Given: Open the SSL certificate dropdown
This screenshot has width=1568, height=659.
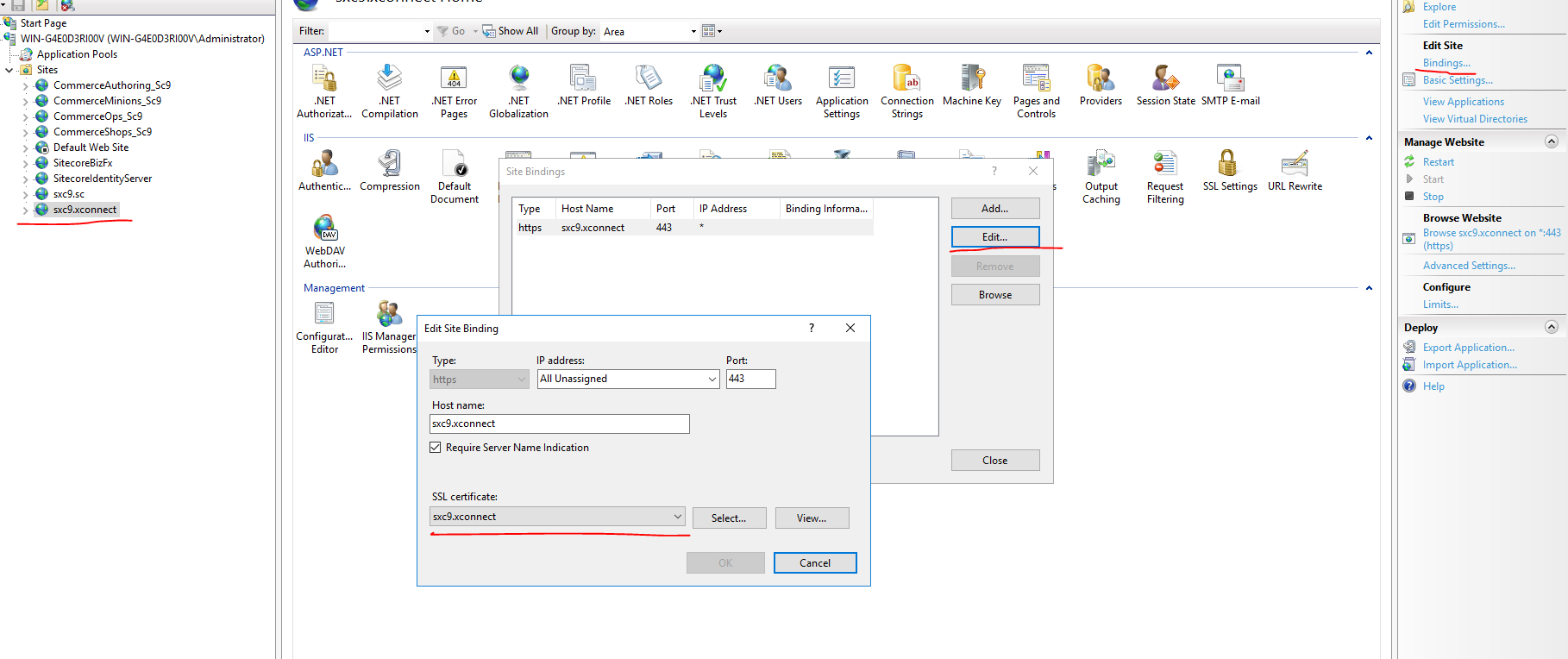Looking at the screenshot, I should (557, 517).
